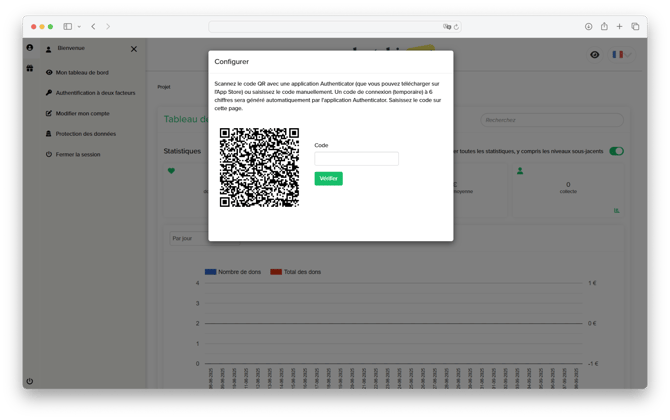Screen dimensions: 670x420
Task: Open the translate icon in address bar
Action: (447, 26)
